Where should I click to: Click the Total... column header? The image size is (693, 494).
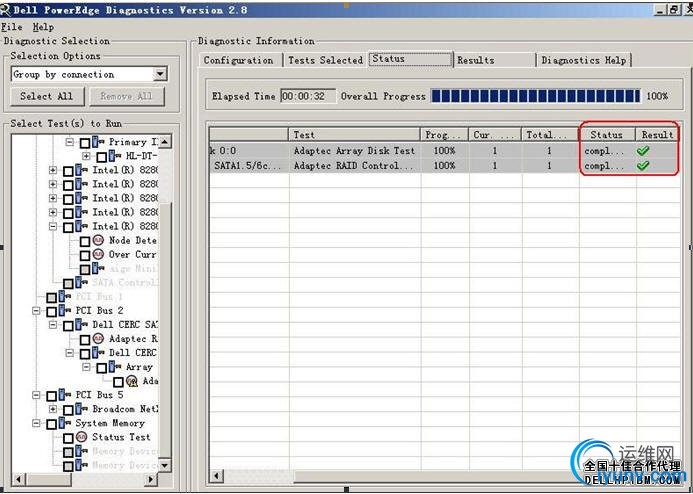[550, 135]
